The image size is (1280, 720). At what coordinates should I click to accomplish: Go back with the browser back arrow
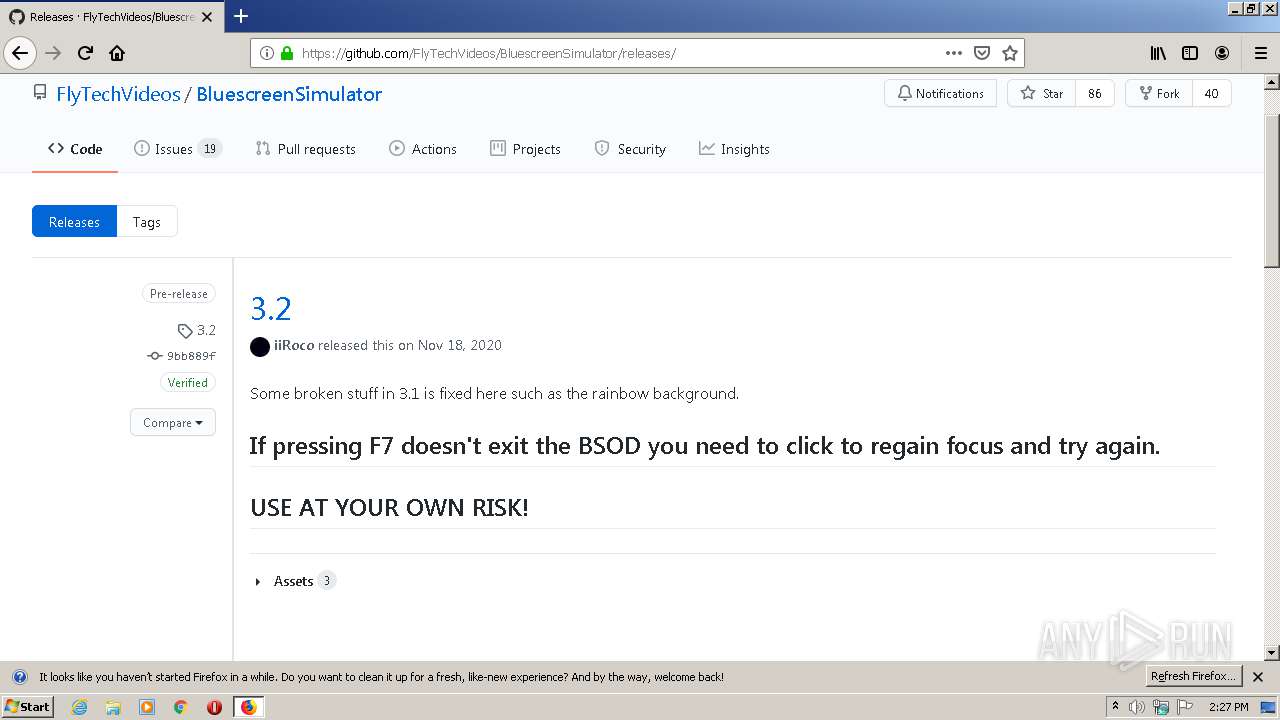tap(20, 53)
